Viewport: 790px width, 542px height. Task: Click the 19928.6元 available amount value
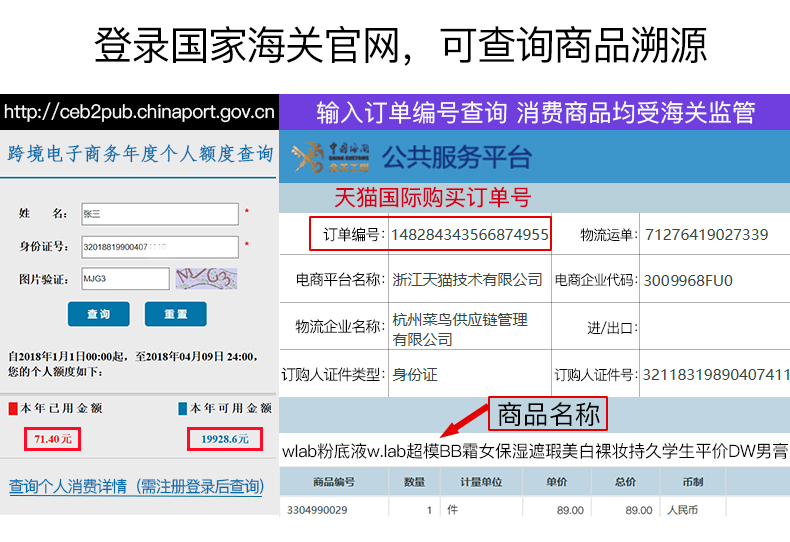coord(225,439)
